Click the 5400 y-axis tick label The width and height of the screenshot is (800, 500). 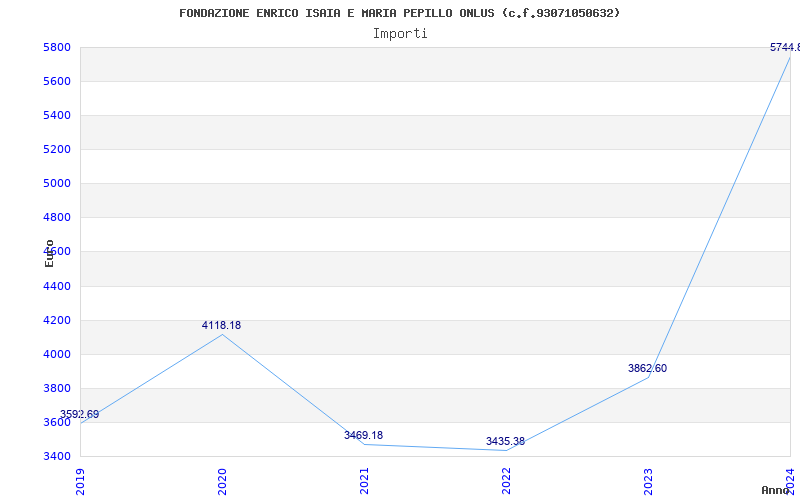(57, 115)
